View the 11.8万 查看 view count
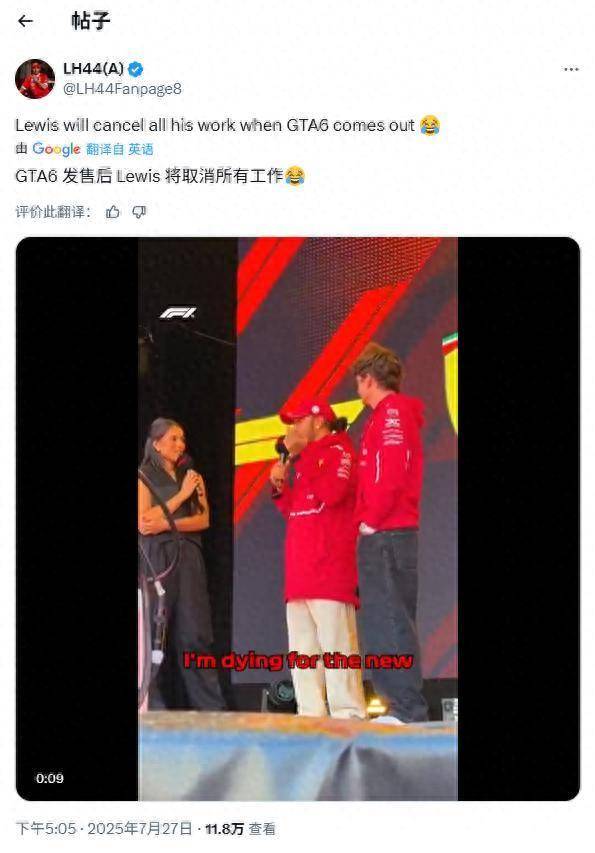 tap(240, 829)
